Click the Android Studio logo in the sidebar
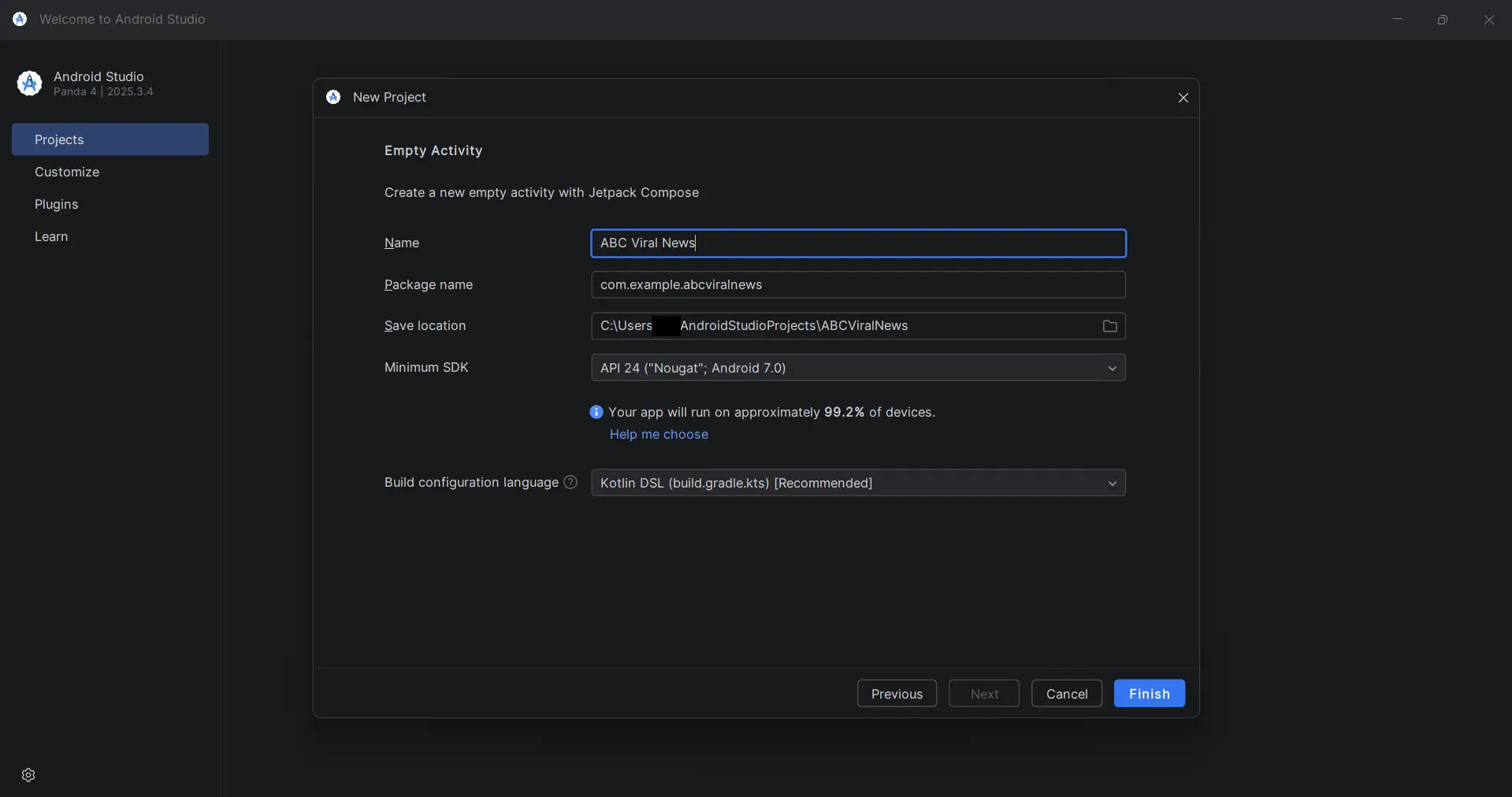 tap(30, 83)
